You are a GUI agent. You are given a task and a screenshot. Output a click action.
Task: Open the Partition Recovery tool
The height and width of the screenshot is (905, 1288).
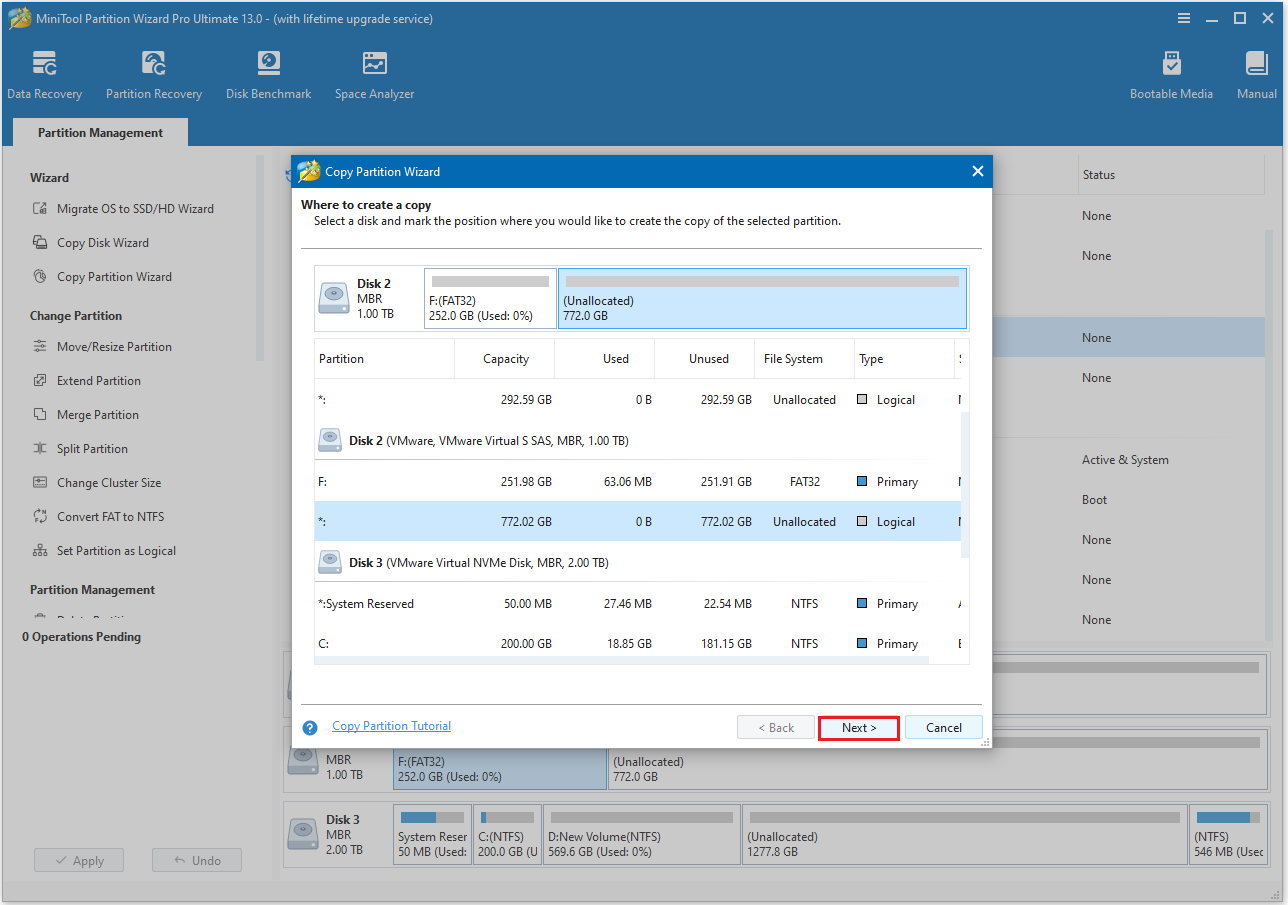pos(153,72)
